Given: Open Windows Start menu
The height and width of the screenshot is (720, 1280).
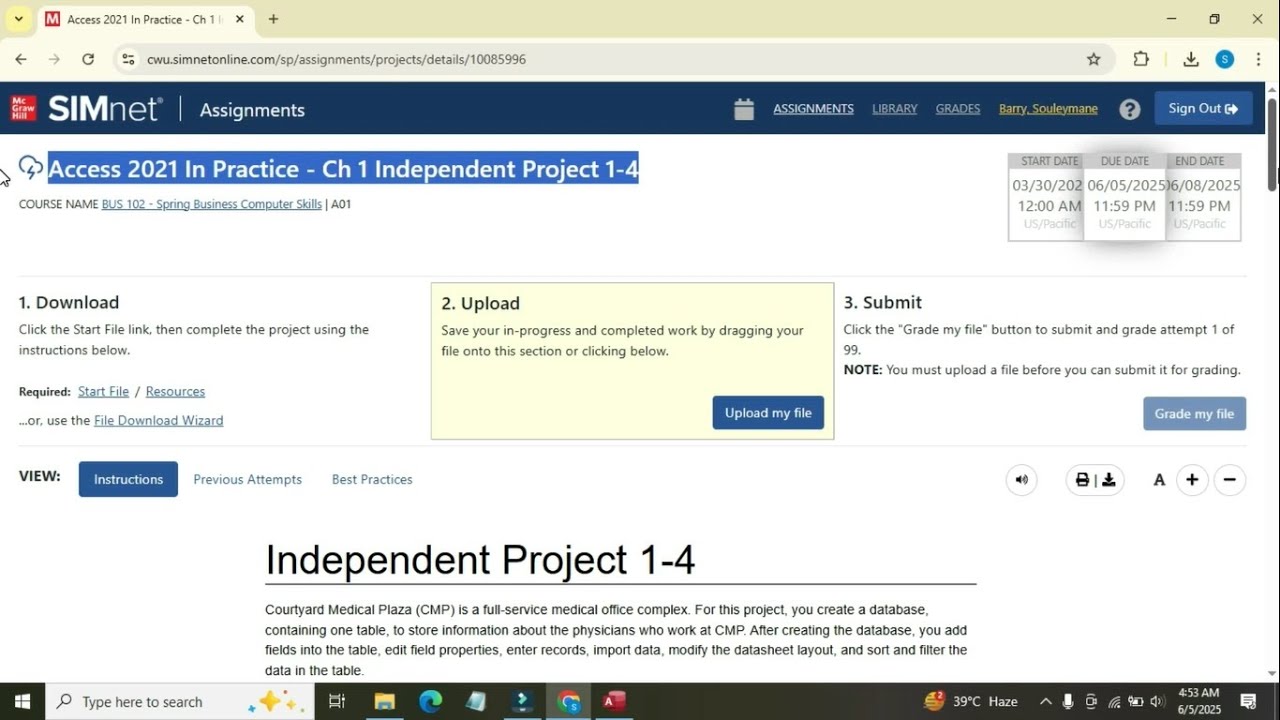Looking at the screenshot, I should click(x=22, y=701).
